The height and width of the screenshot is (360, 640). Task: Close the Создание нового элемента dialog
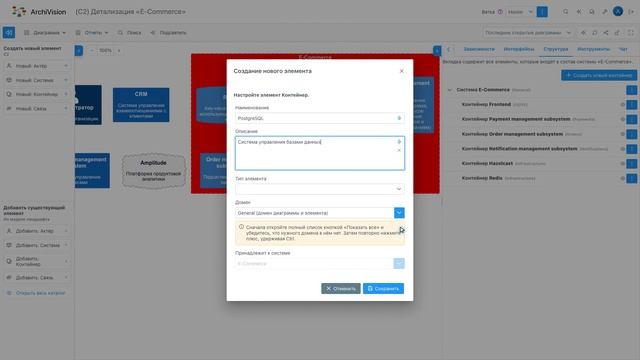tap(402, 71)
